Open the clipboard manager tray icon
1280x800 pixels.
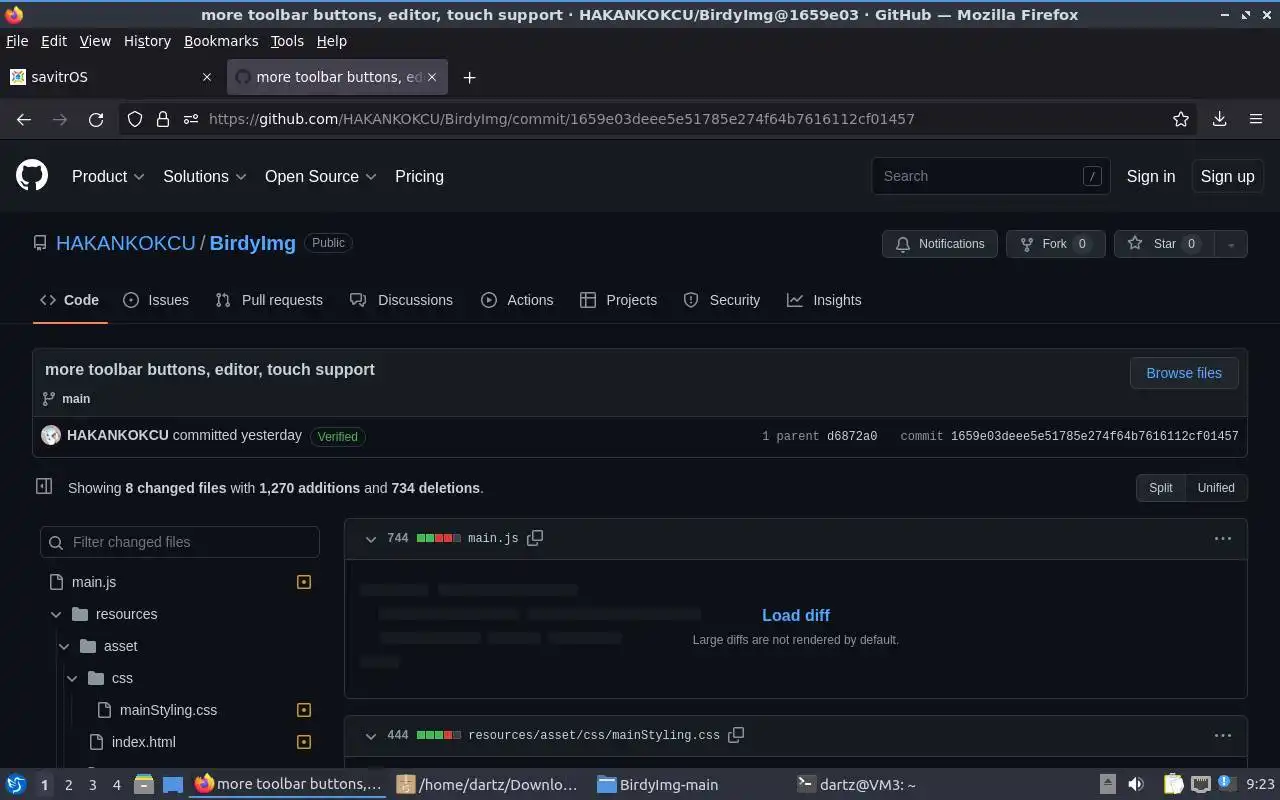[1174, 785]
